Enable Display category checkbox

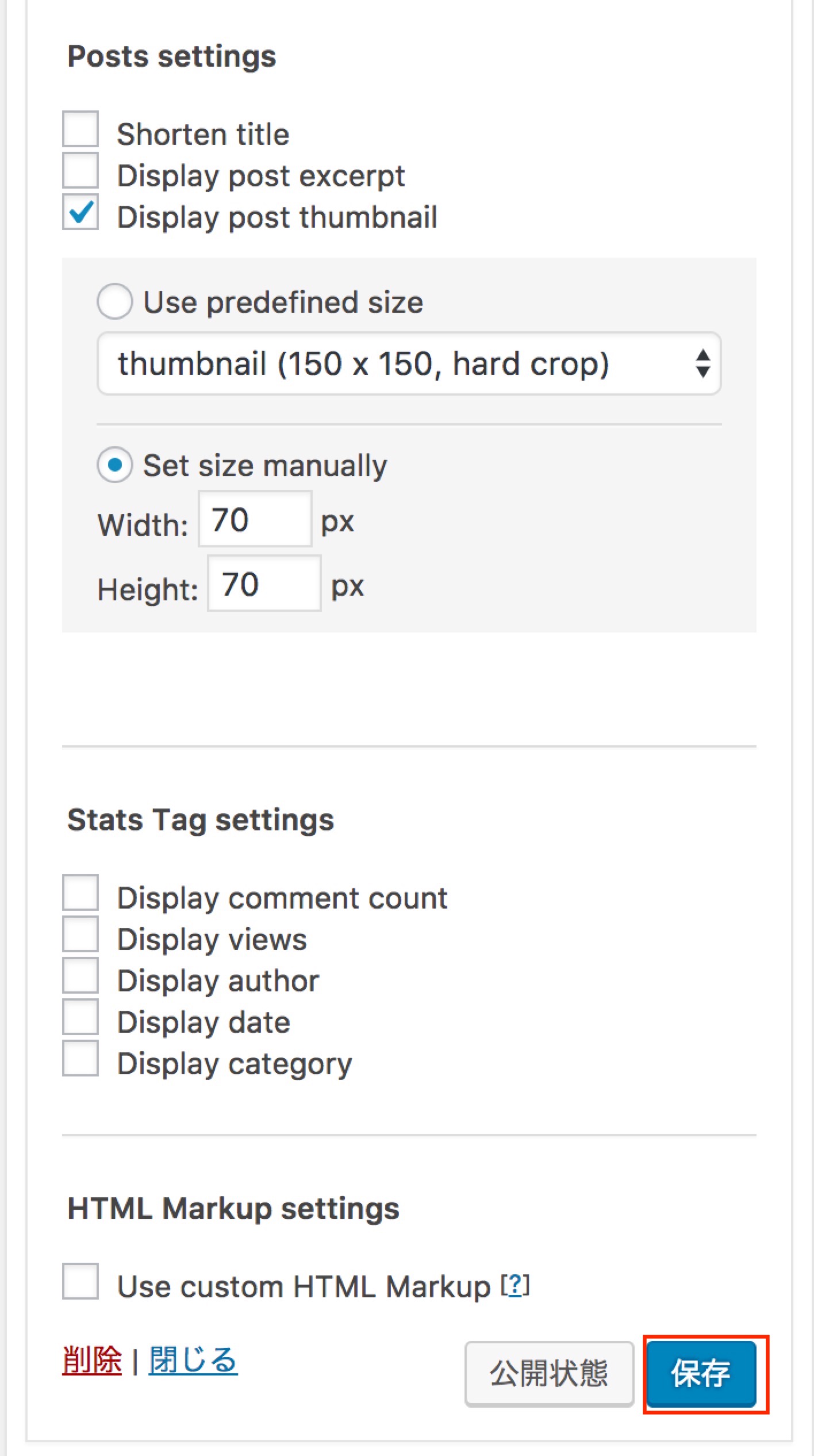80,1059
